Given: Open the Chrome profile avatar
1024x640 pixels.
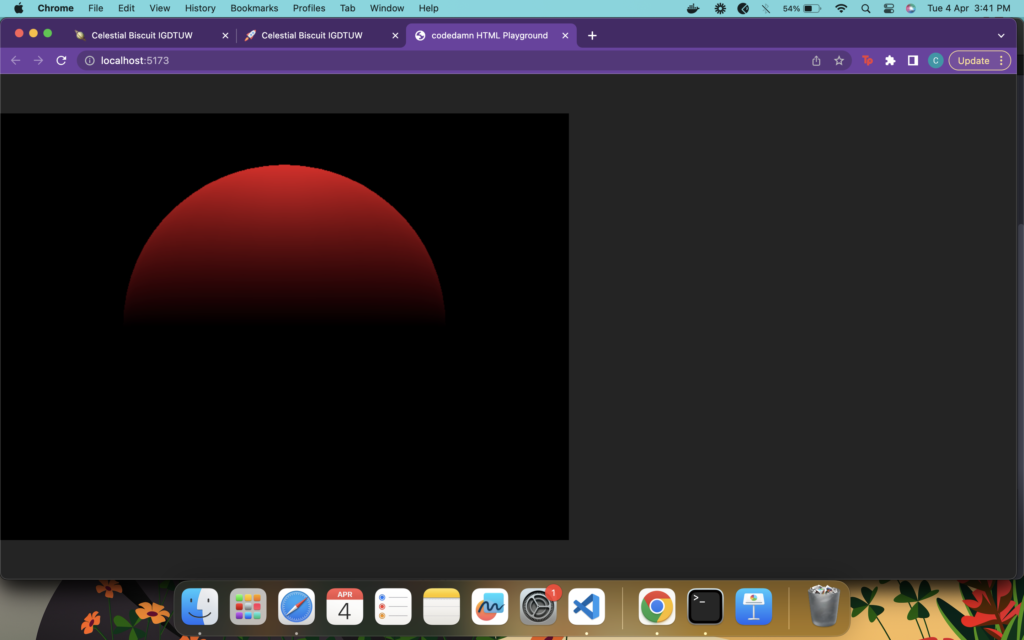Looking at the screenshot, I should click(x=935, y=61).
